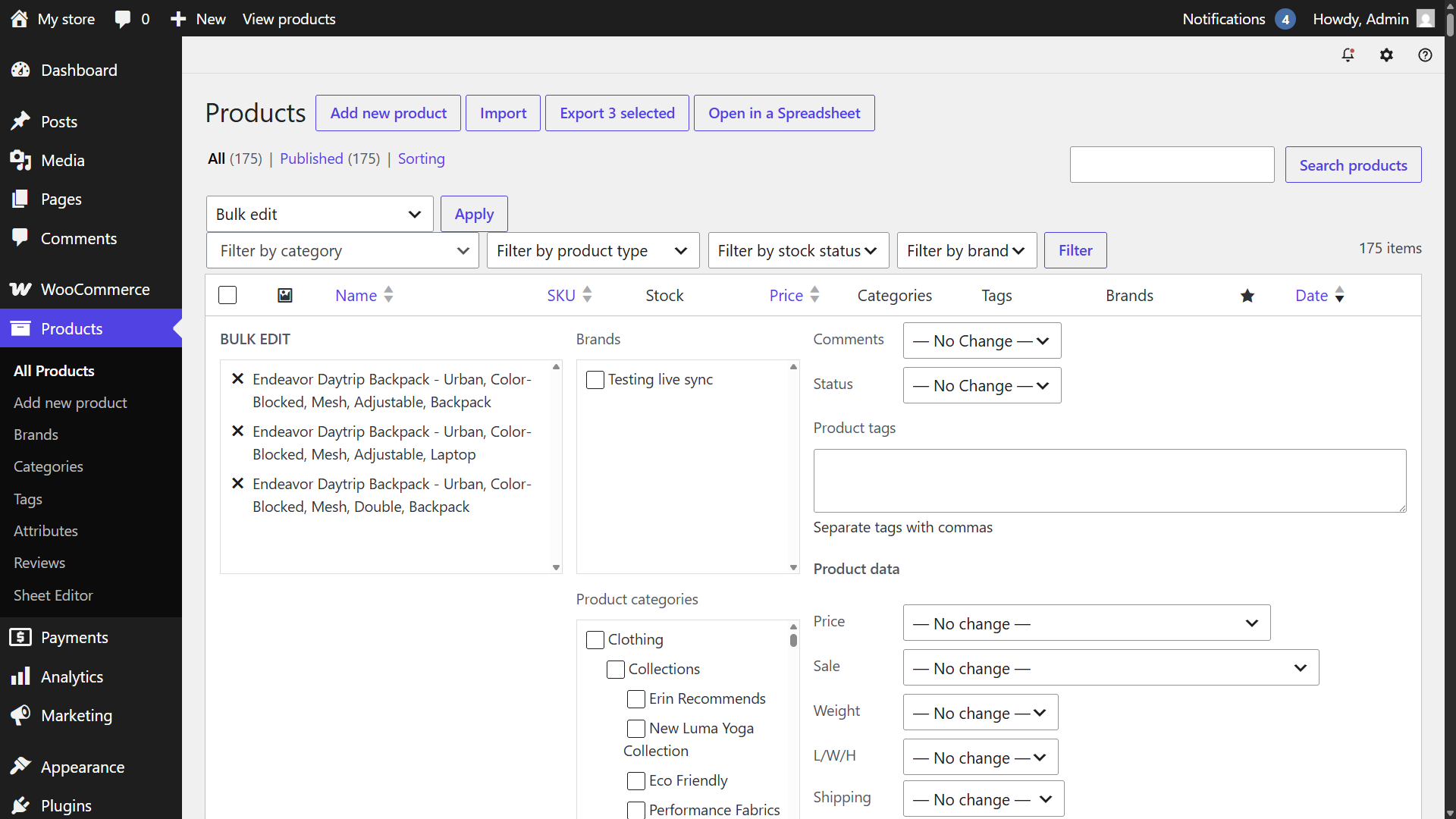The image size is (1456, 819).
Task: Open the Filter by brand dropdown
Action: (x=967, y=250)
